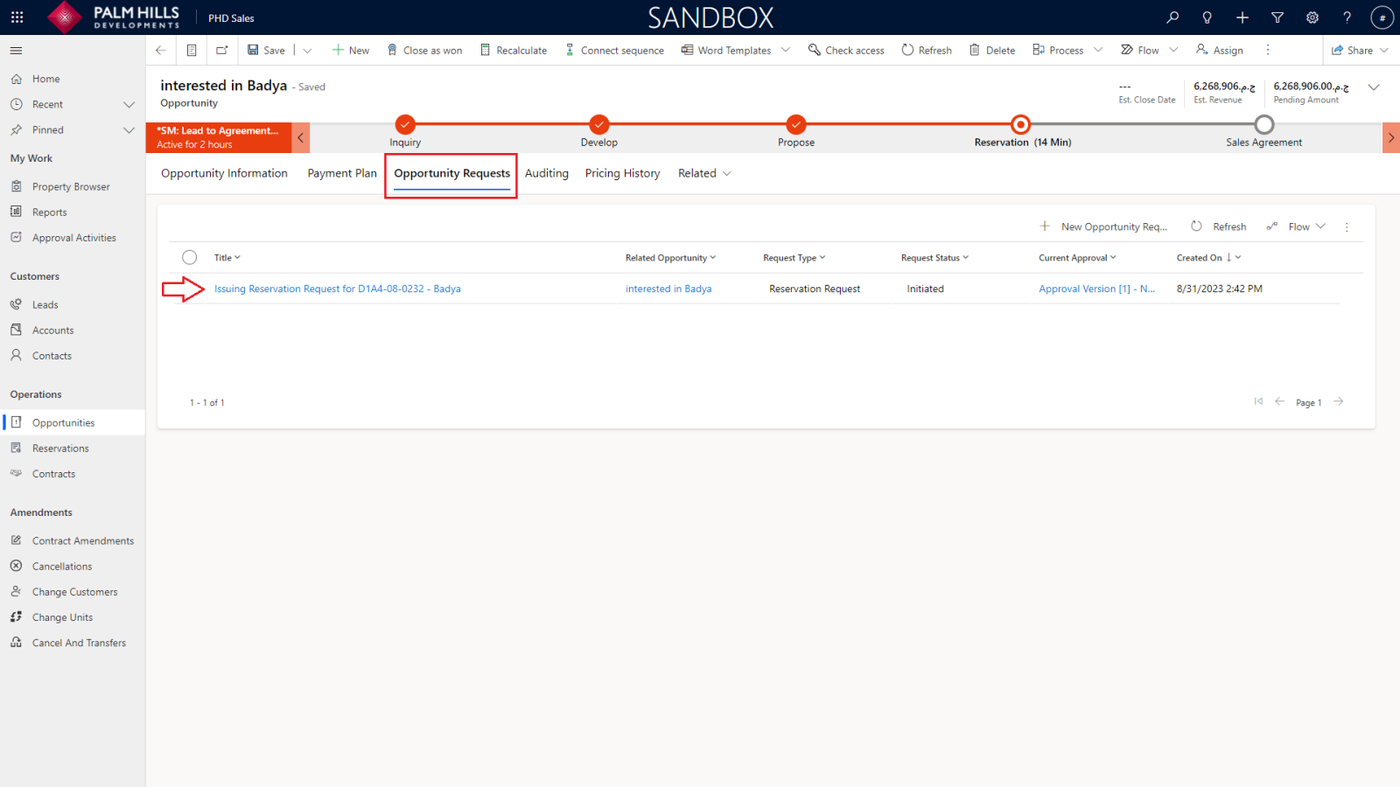
Task: Toggle select all rows circle
Action: (x=189, y=258)
